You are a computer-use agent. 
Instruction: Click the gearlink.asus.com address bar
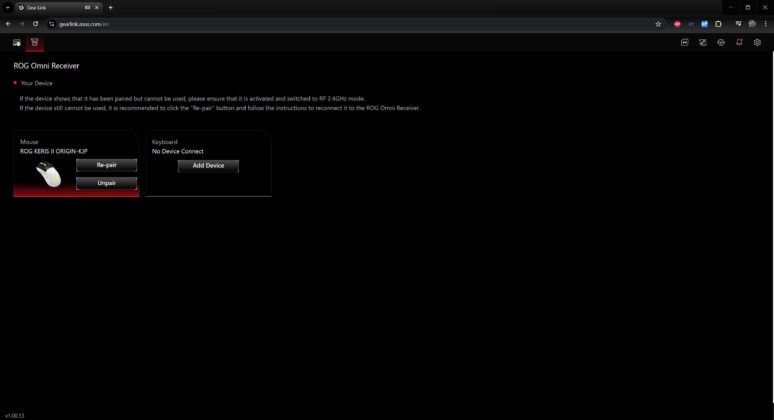click(x=355, y=24)
